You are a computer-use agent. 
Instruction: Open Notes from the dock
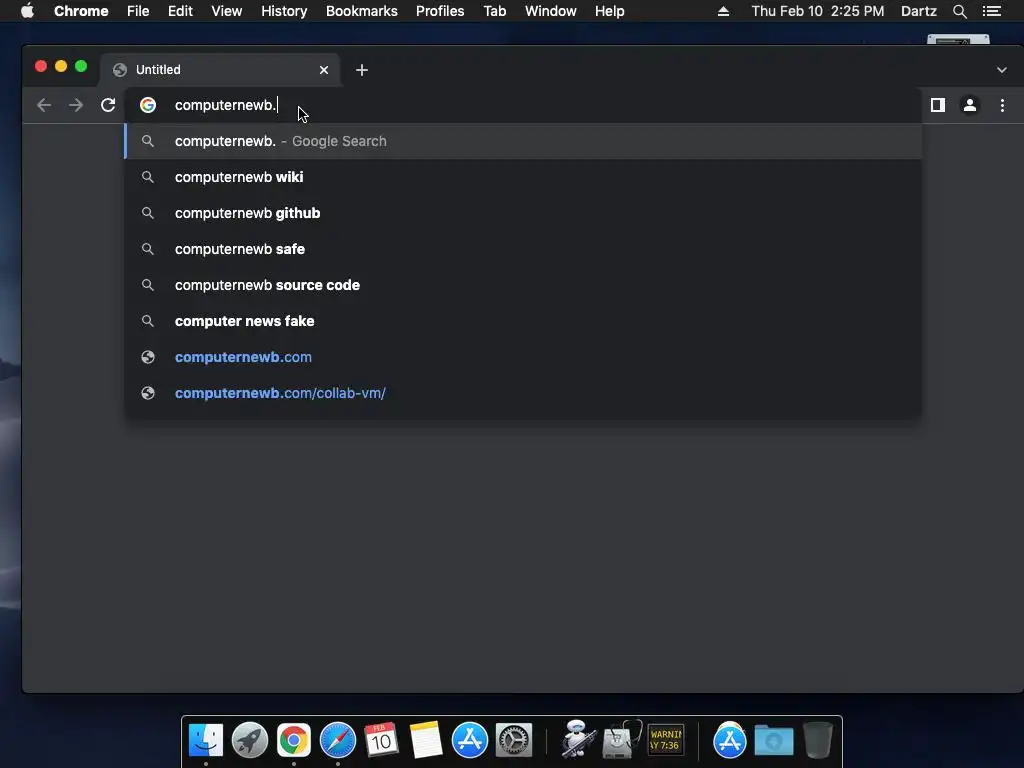[x=426, y=740]
